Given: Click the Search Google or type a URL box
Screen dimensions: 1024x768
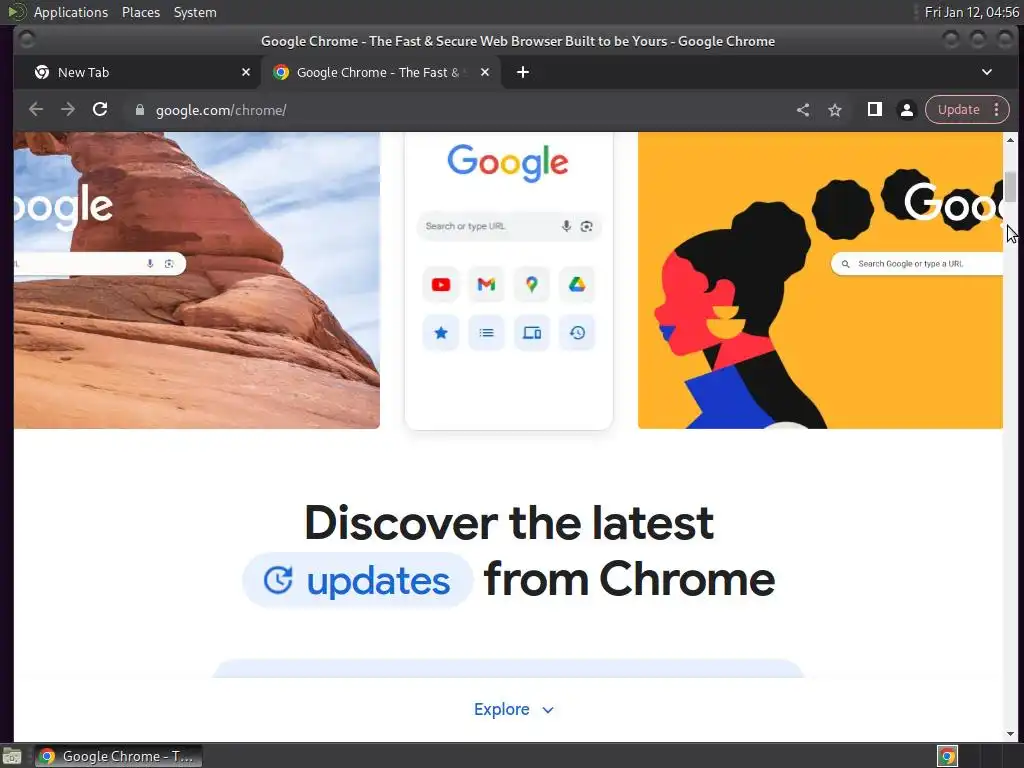Looking at the screenshot, I should click(917, 264).
